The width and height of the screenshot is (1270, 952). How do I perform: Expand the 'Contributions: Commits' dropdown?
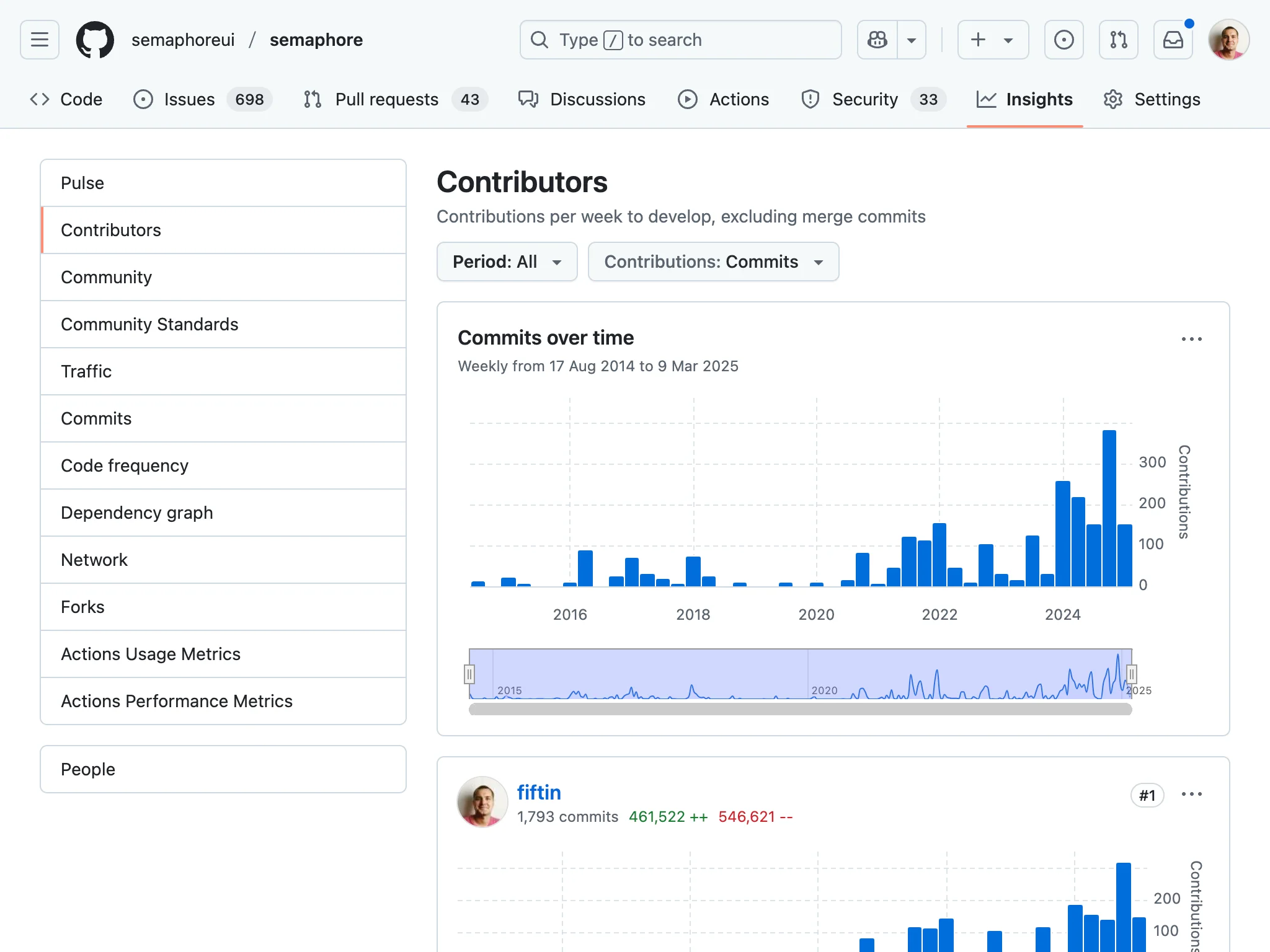713,262
